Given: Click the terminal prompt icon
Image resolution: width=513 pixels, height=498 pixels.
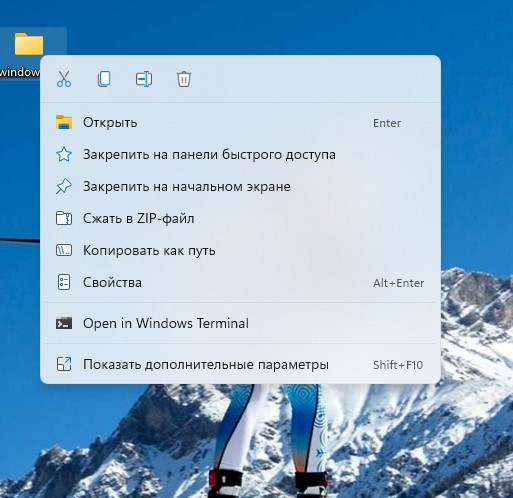Looking at the screenshot, I should (x=64, y=323).
